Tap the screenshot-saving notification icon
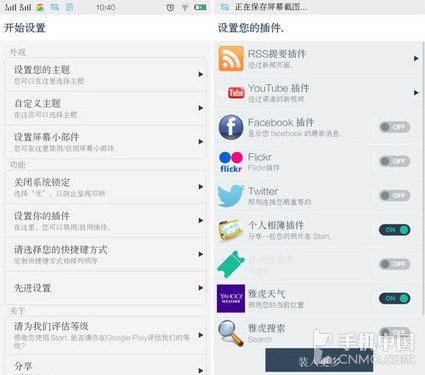Image resolution: width=425 pixels, height=375 pixels. (x=225, y=7)
